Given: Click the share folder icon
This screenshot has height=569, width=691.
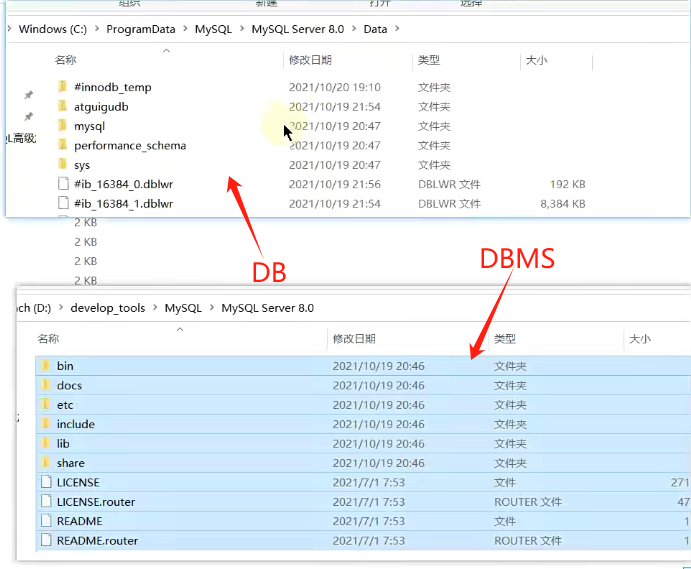Looking at the screenshot, I should pos(45,462).
